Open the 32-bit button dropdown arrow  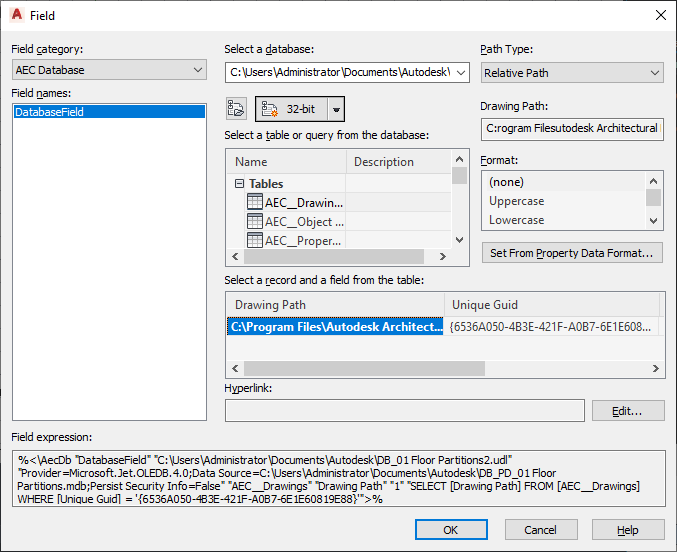click(336, 109)
